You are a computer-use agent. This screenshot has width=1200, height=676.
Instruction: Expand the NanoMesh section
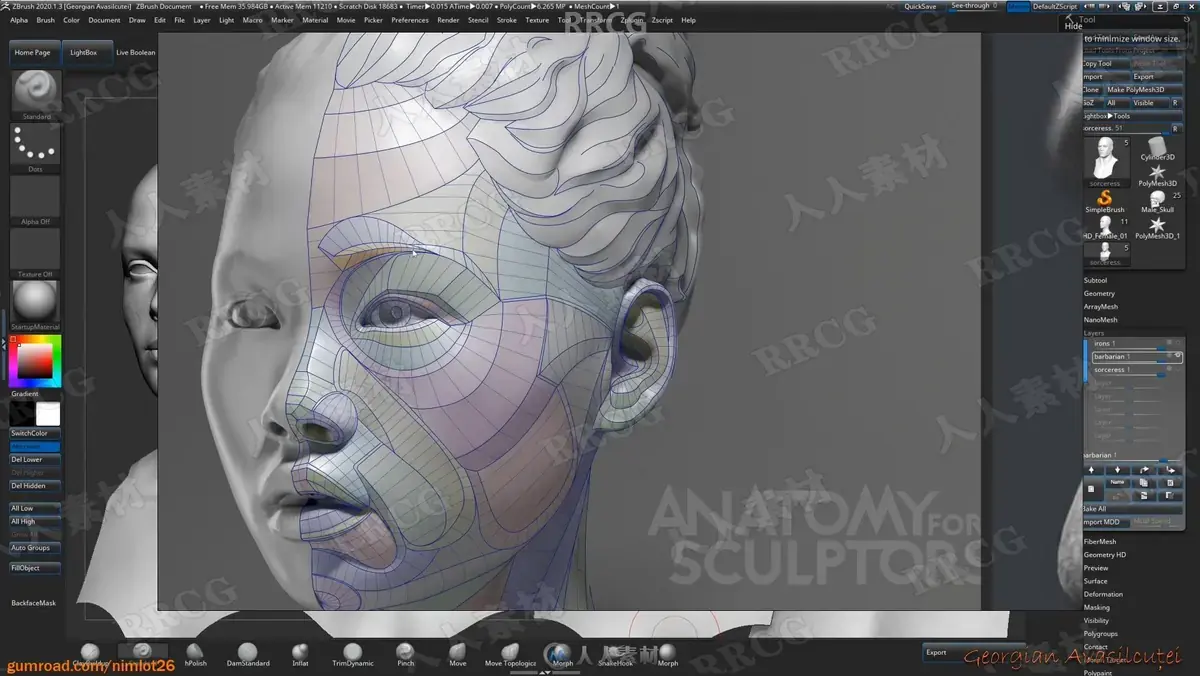[1101, 319]
